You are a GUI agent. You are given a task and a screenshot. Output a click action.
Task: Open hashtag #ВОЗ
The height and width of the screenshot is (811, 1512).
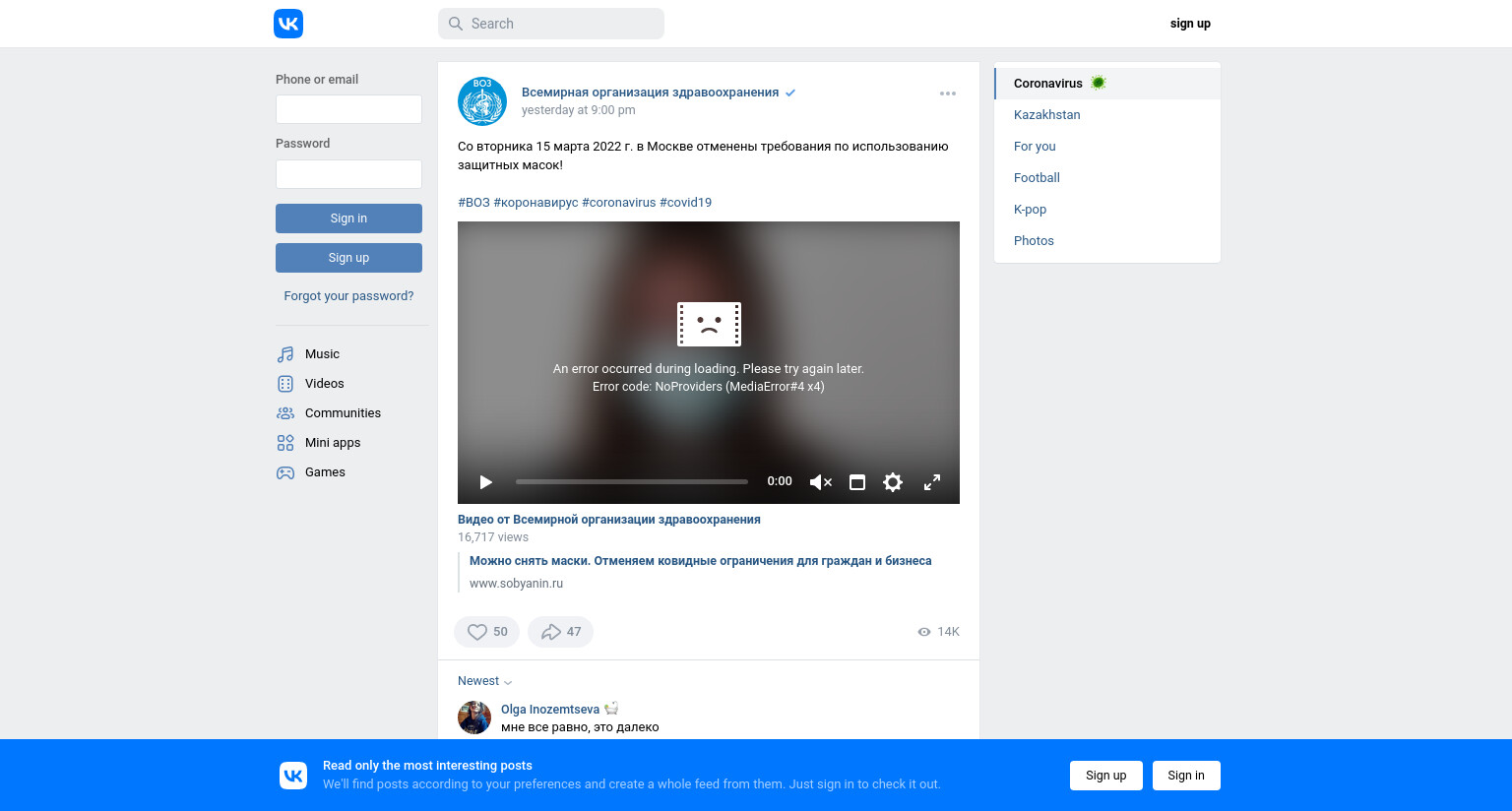(x=473, y=203)
